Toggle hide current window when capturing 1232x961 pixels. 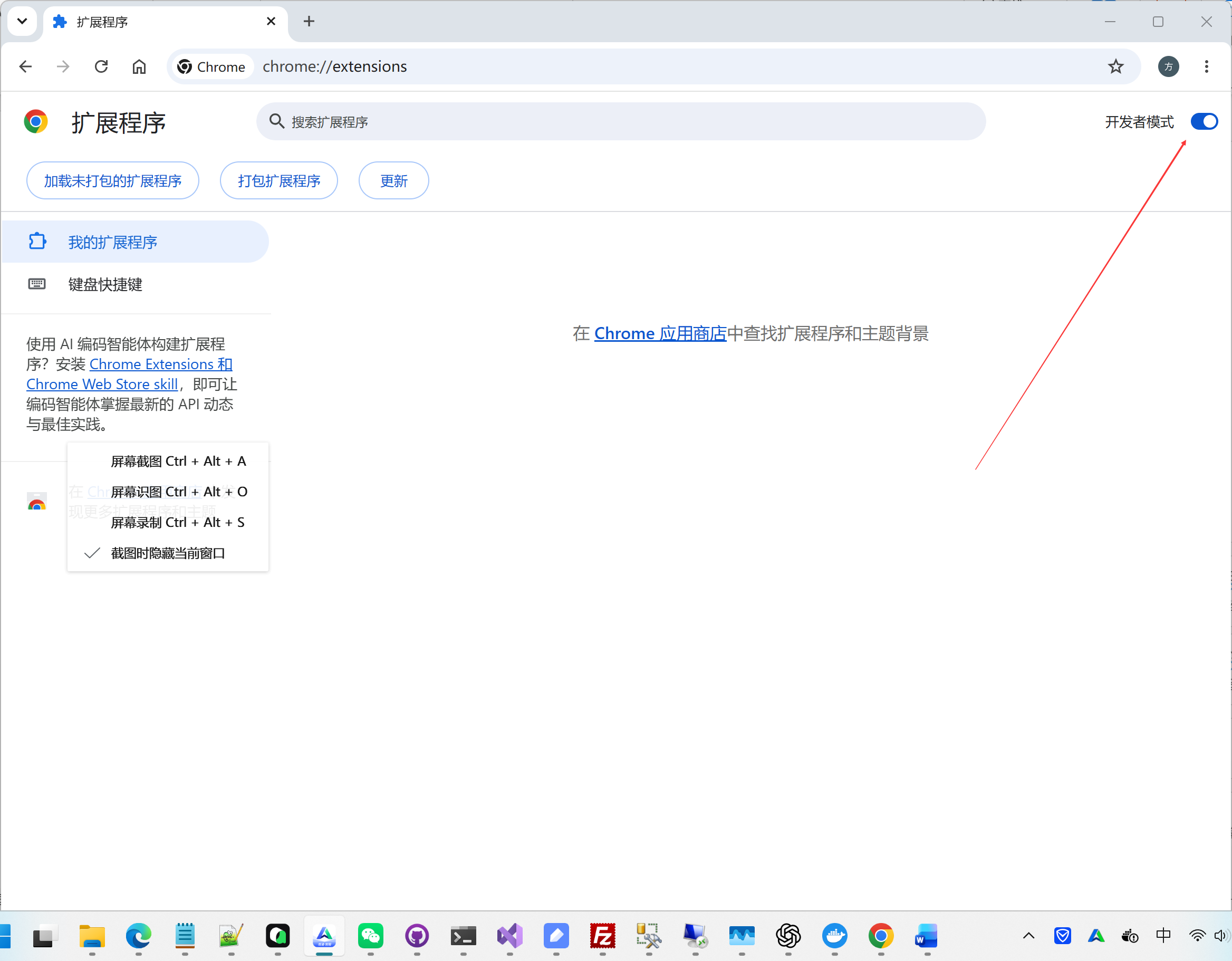point(168,553)
